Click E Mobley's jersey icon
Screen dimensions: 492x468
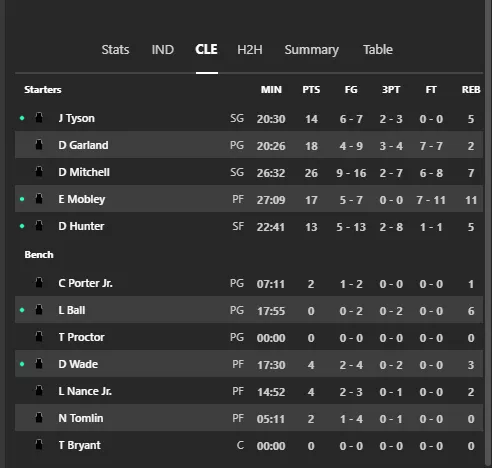click(x=39, y=199)
